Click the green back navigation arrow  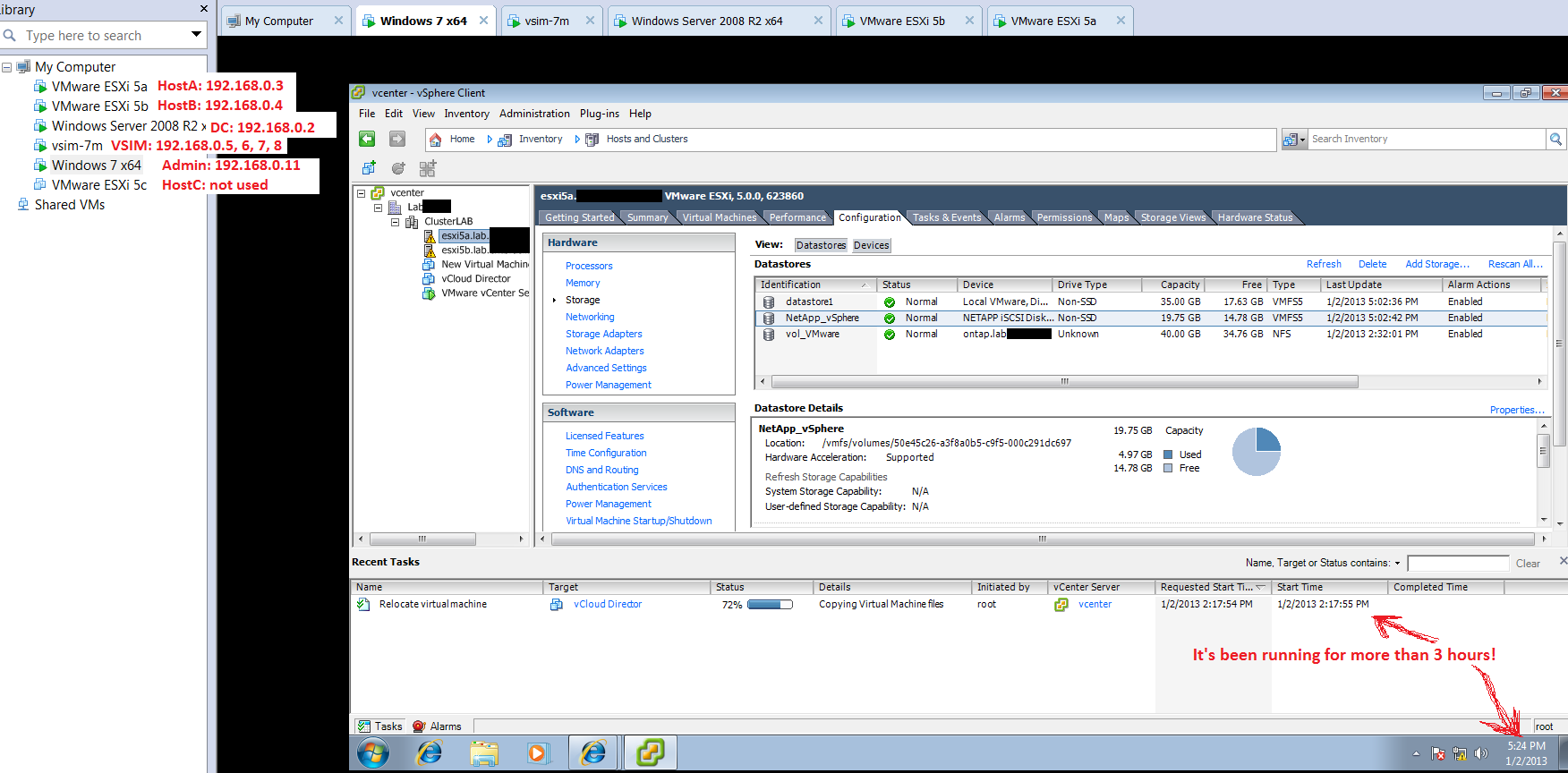click(x=367, y=139)
